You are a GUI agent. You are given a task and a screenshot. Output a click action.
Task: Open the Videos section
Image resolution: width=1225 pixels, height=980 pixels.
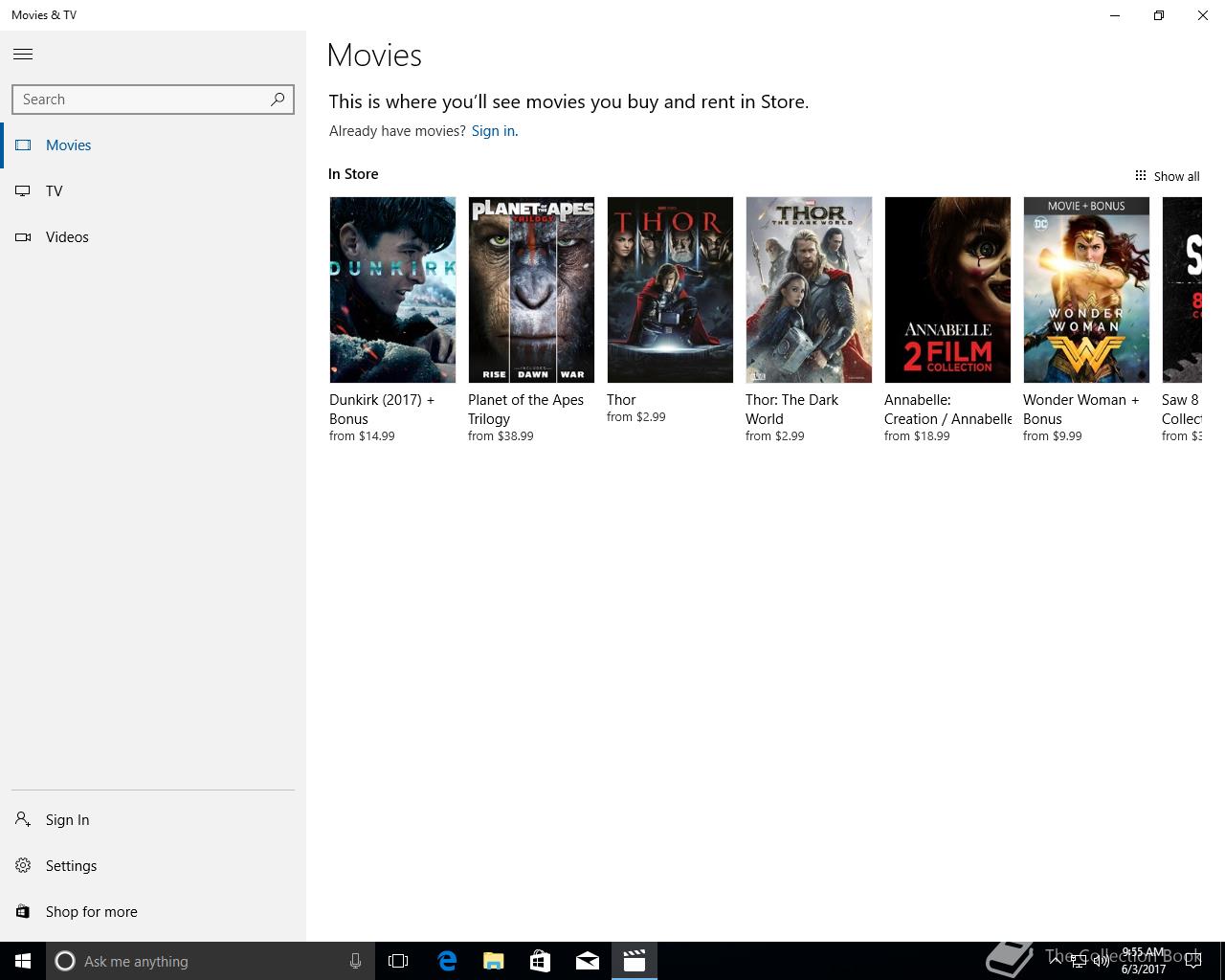click(153, 237)
